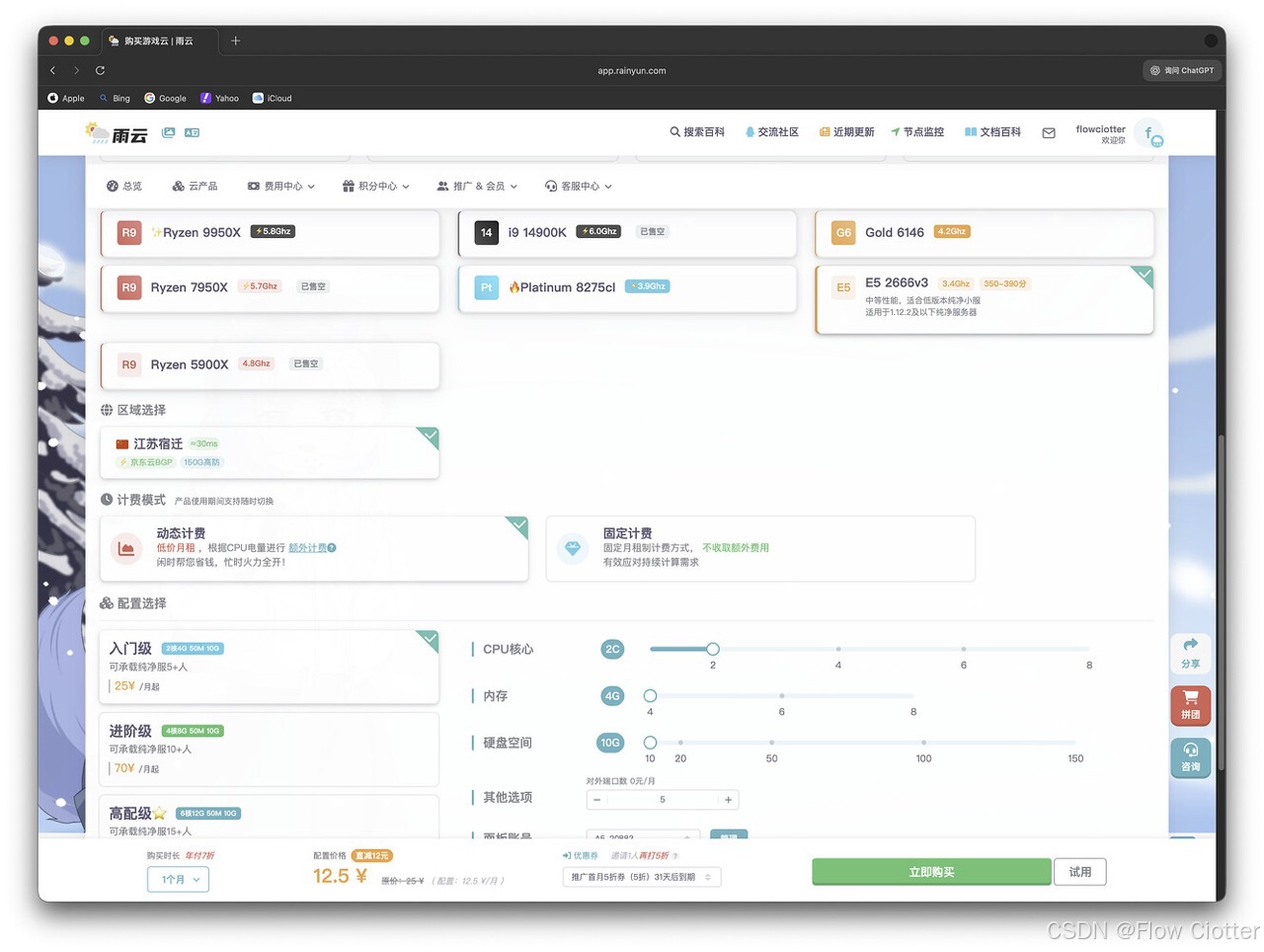Click the 对外端口数 number input field
This screenshot has width=1264, height=952.
(x=663, y=800)
